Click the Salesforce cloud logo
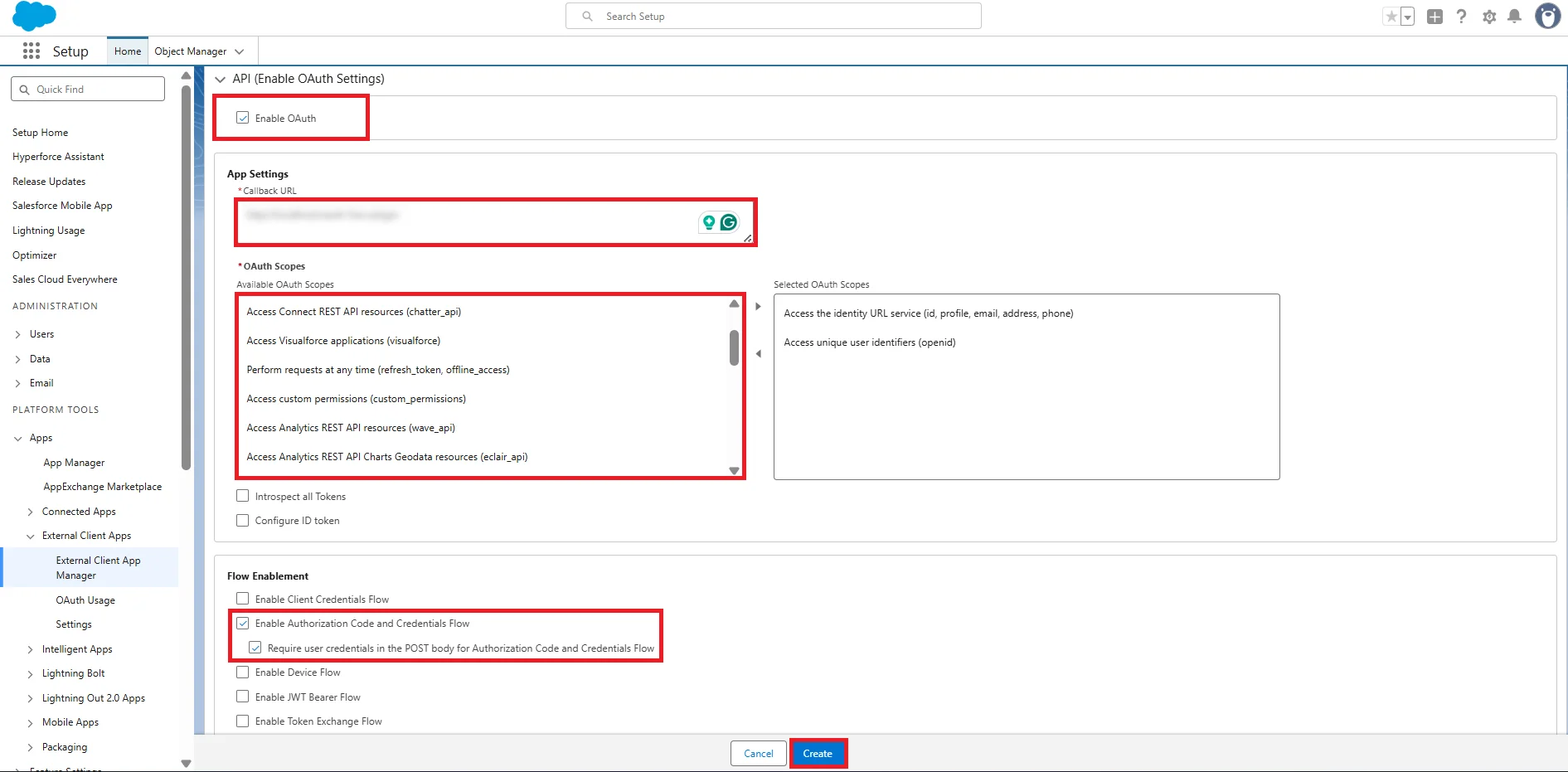The height and width of the screenshot is (772, 1568). pos(33,16)
